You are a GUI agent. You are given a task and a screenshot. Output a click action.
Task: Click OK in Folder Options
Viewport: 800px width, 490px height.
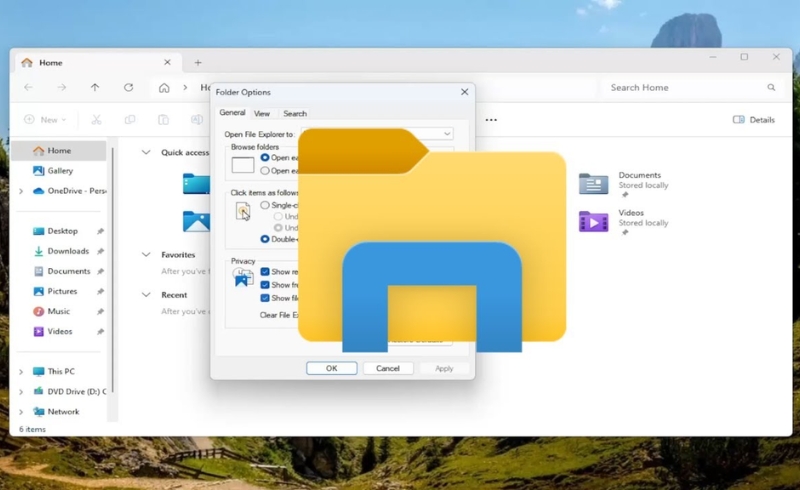332,368
